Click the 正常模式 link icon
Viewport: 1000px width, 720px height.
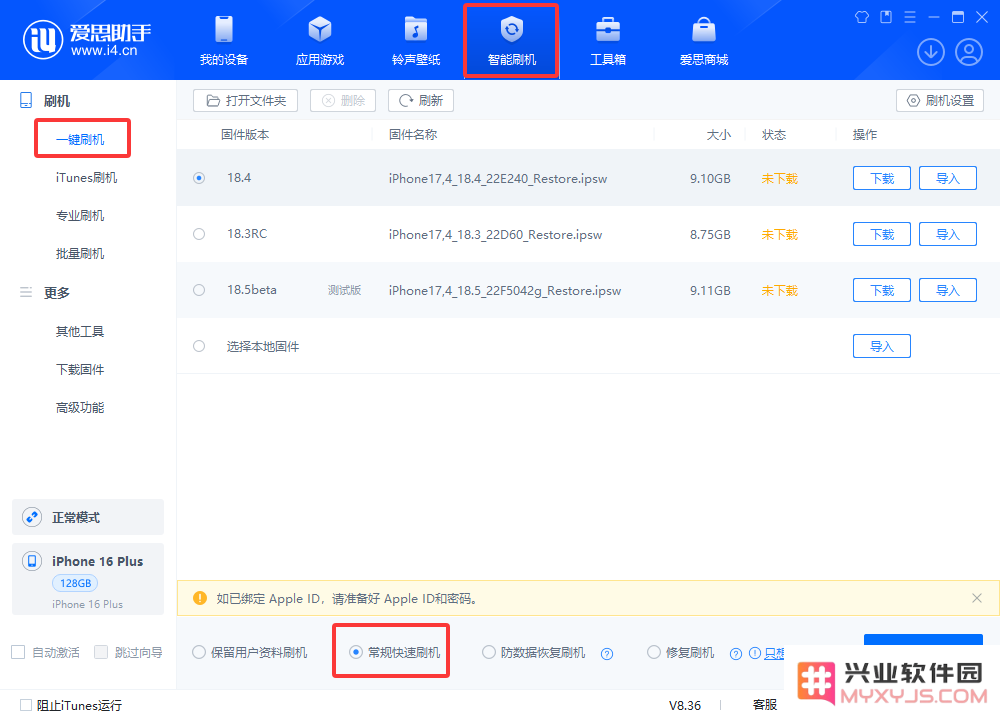pyautogui.click(x=32, y=517)
